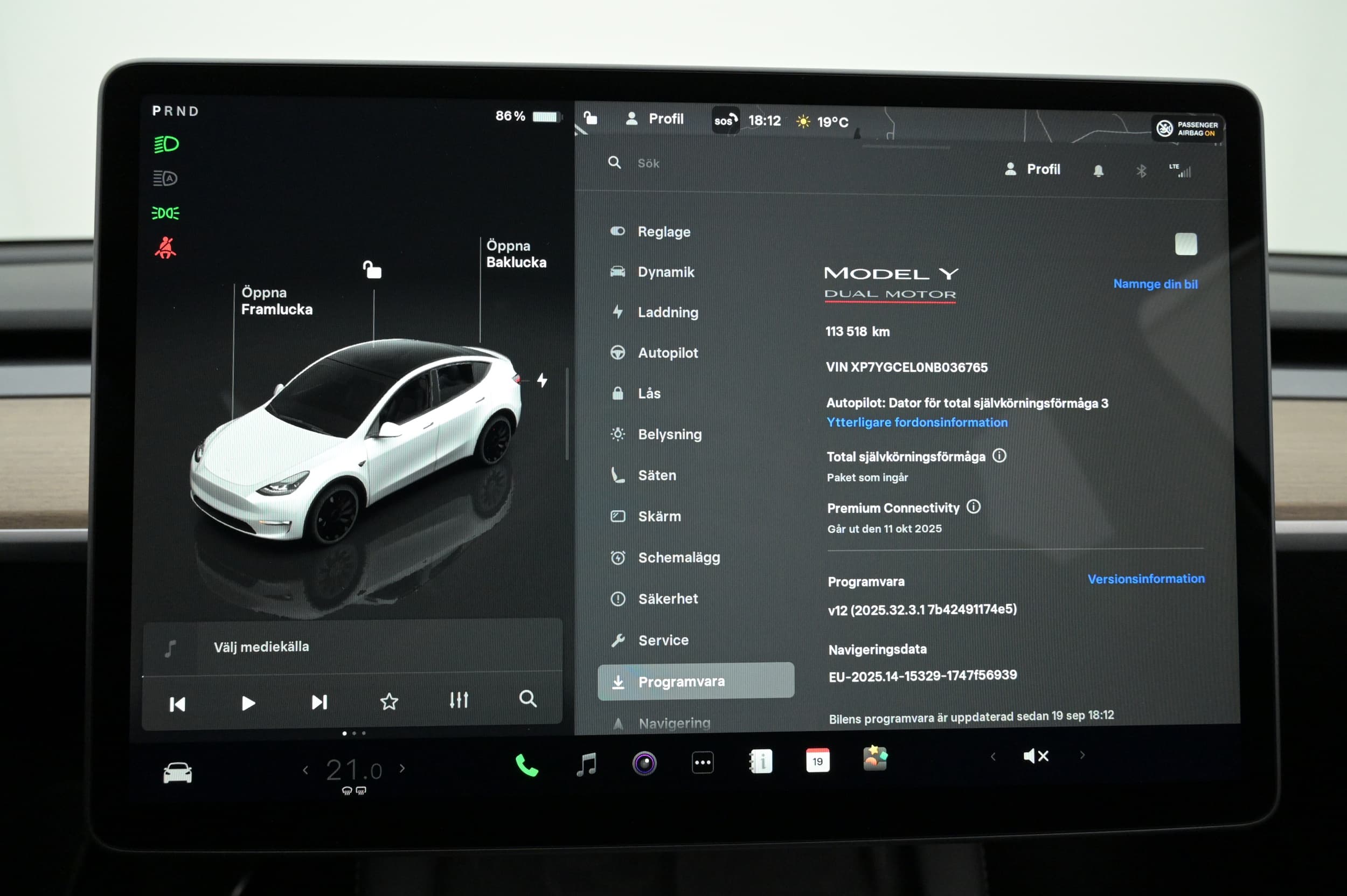Tap the phone icon in bottom dock
Viewport: 1347px width, 896px height.
[526, 765]
